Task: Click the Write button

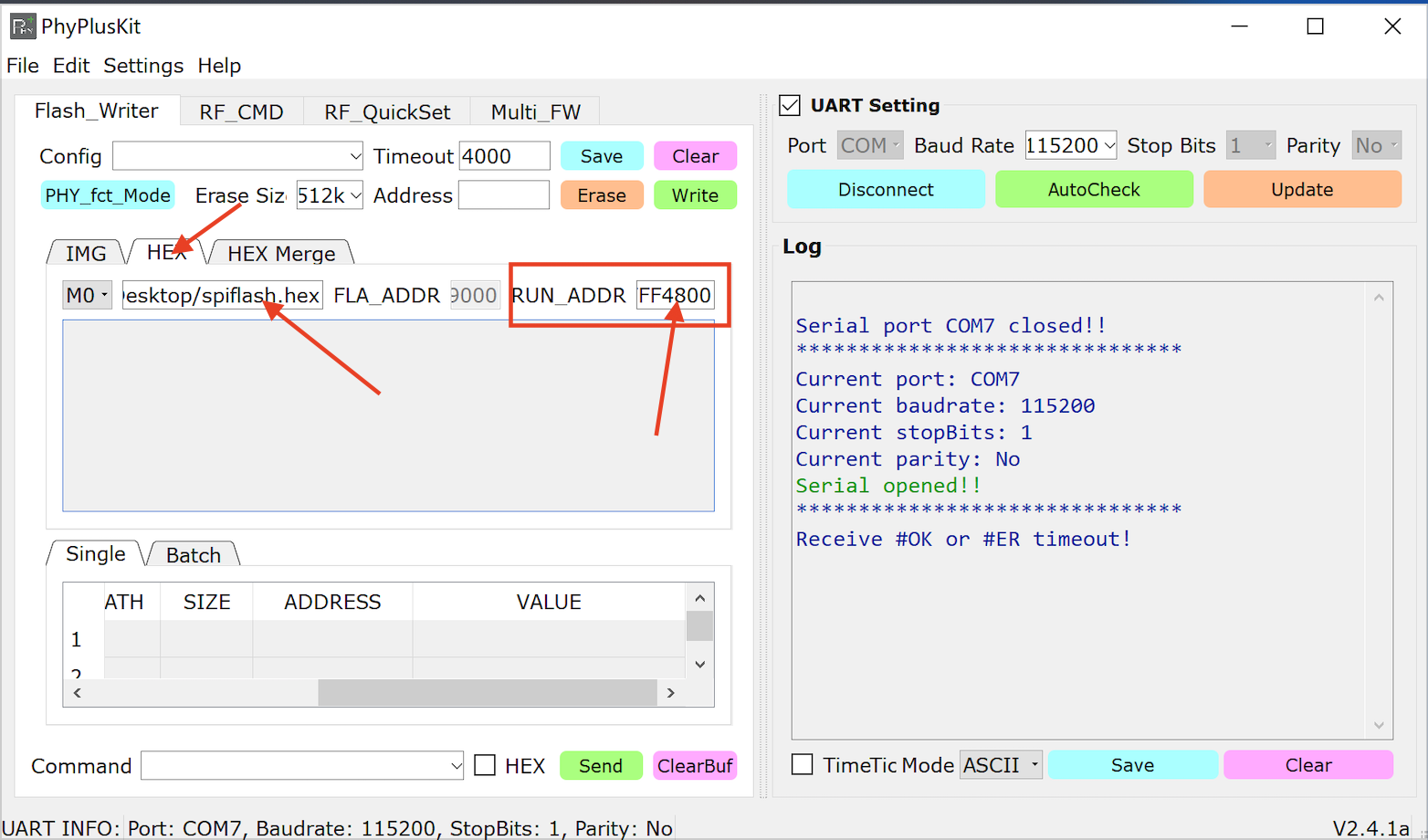Action: pos(695,194)
